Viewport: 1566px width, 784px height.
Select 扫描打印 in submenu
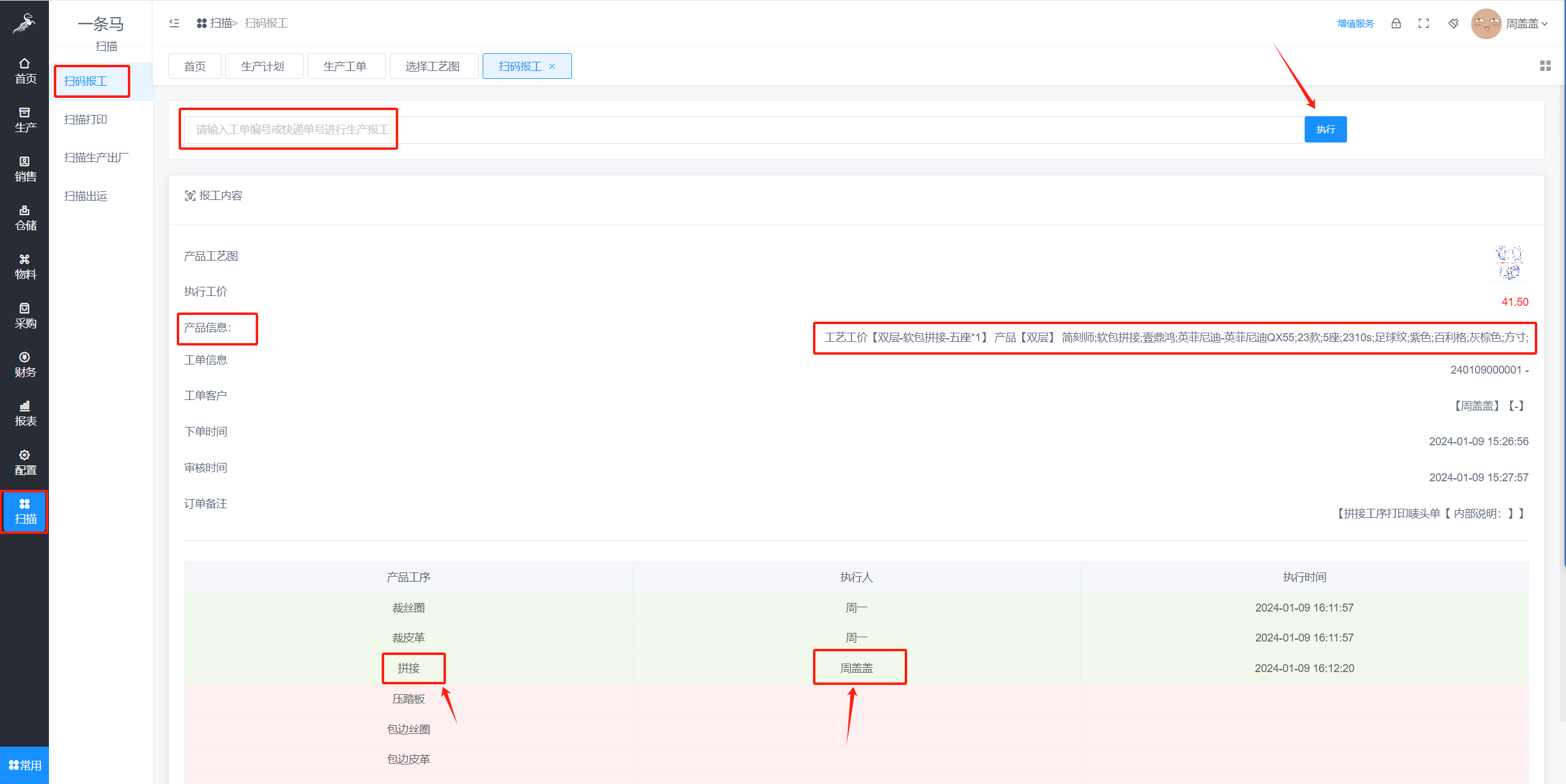coord(86,119)
